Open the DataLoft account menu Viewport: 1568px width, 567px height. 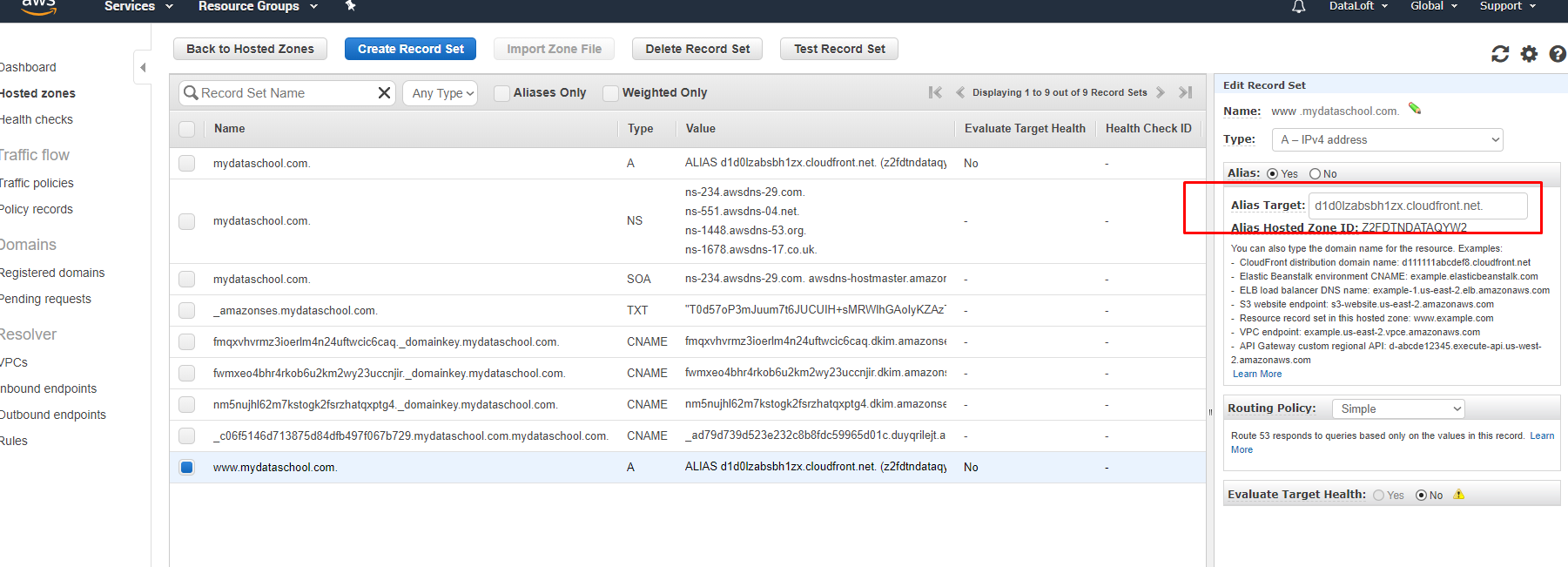[x=1358, y=6]
